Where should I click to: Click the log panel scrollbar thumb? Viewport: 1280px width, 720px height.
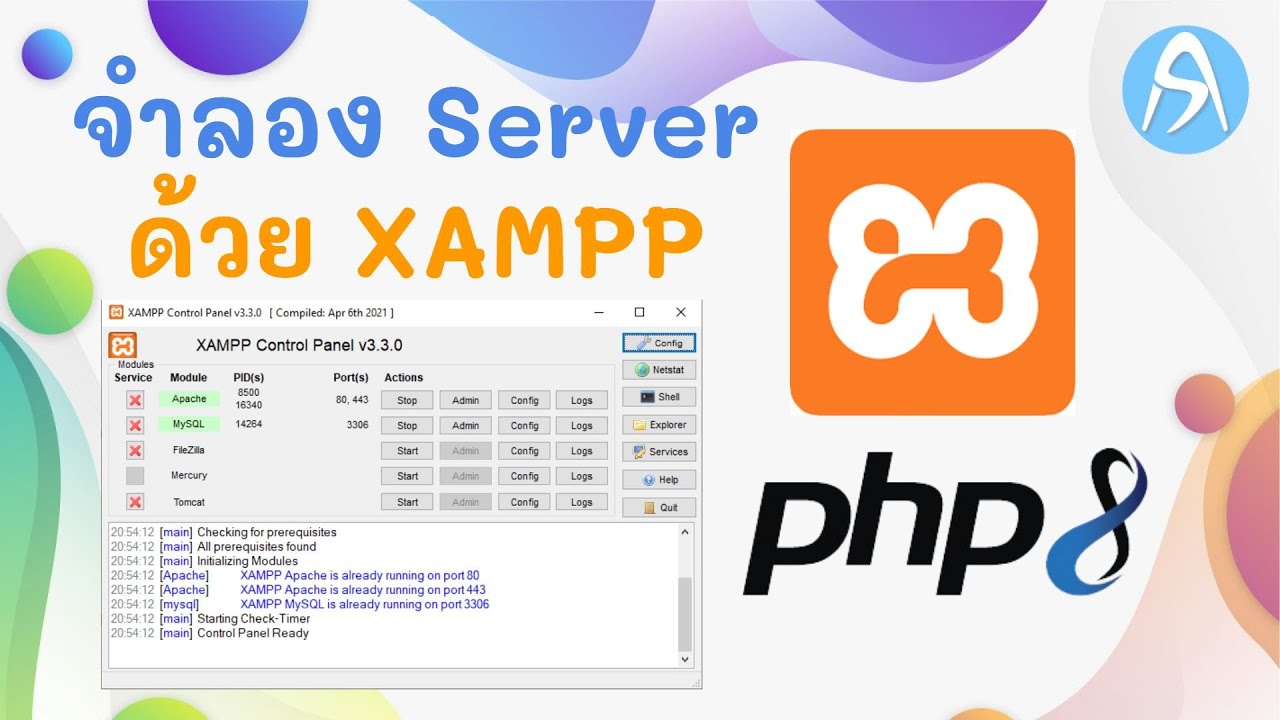click(685, 614)
